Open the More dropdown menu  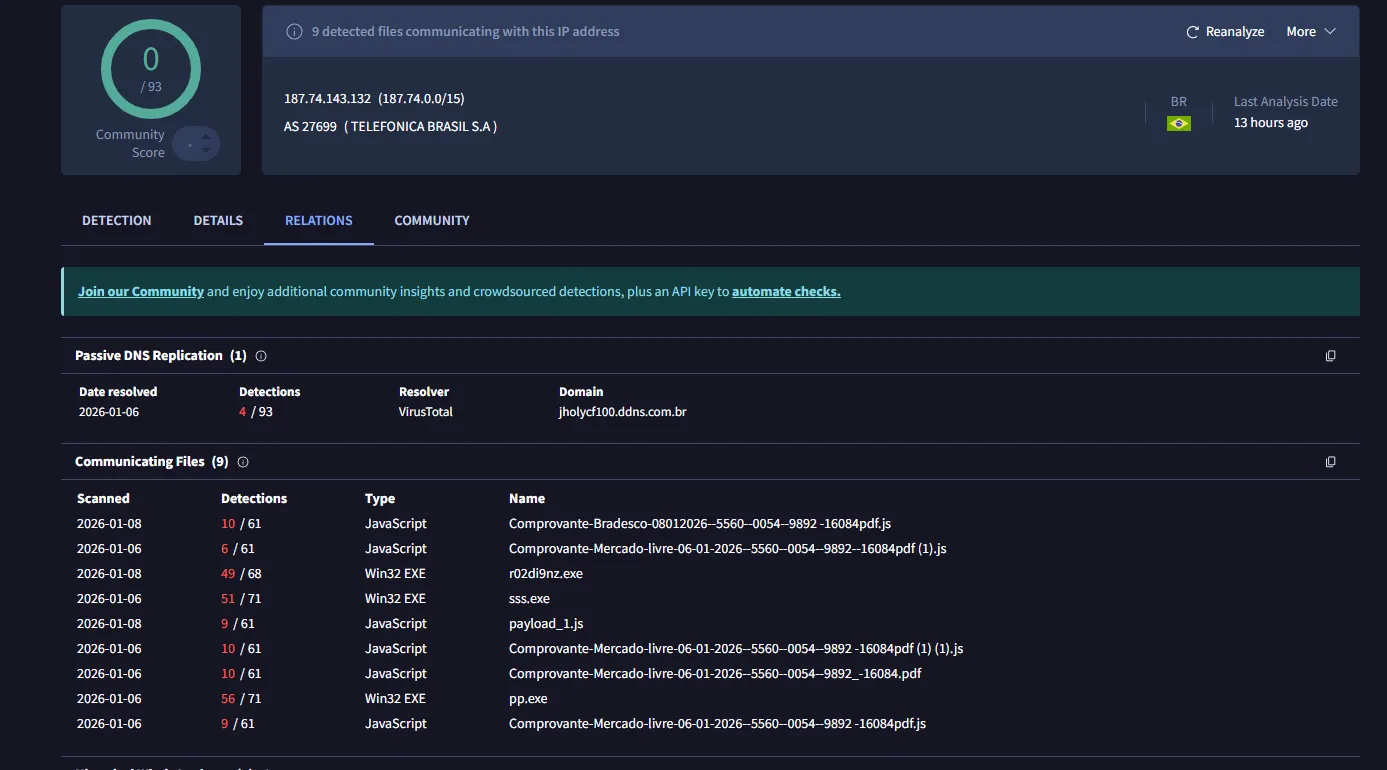(x=1310, y=32)
